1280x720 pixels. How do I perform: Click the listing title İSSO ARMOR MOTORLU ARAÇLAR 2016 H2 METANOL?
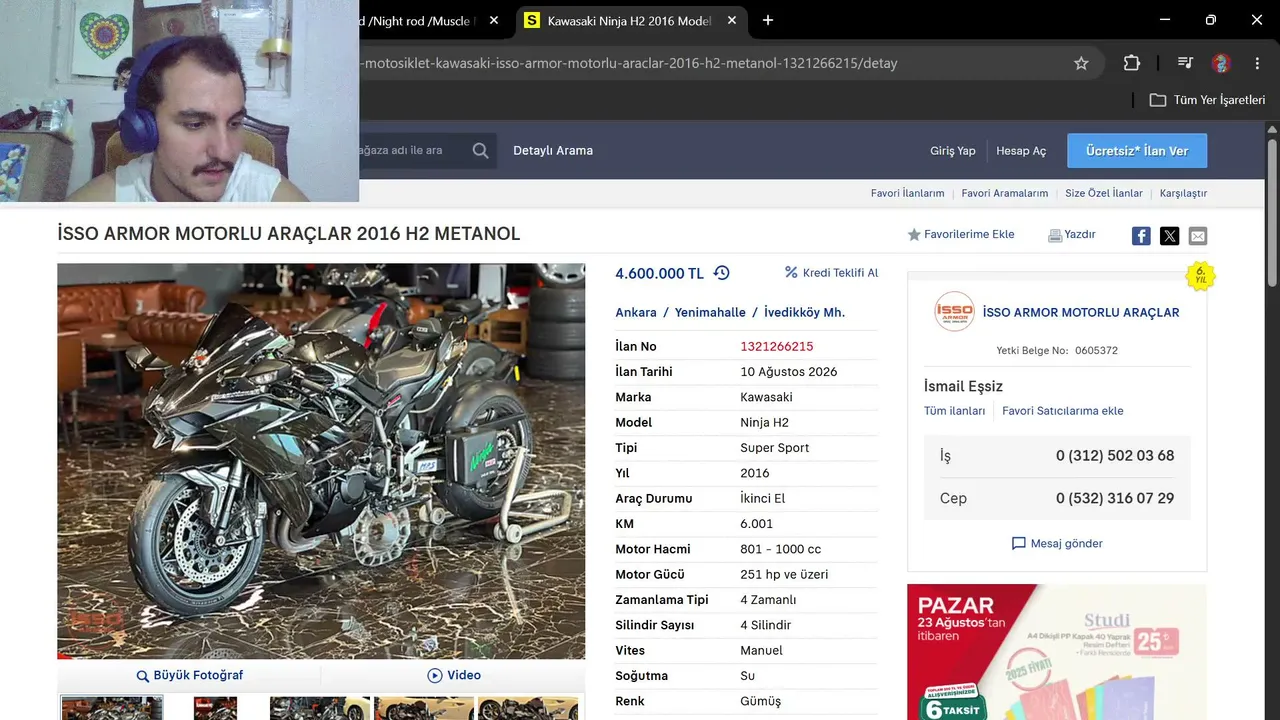[x=289, y=234]
